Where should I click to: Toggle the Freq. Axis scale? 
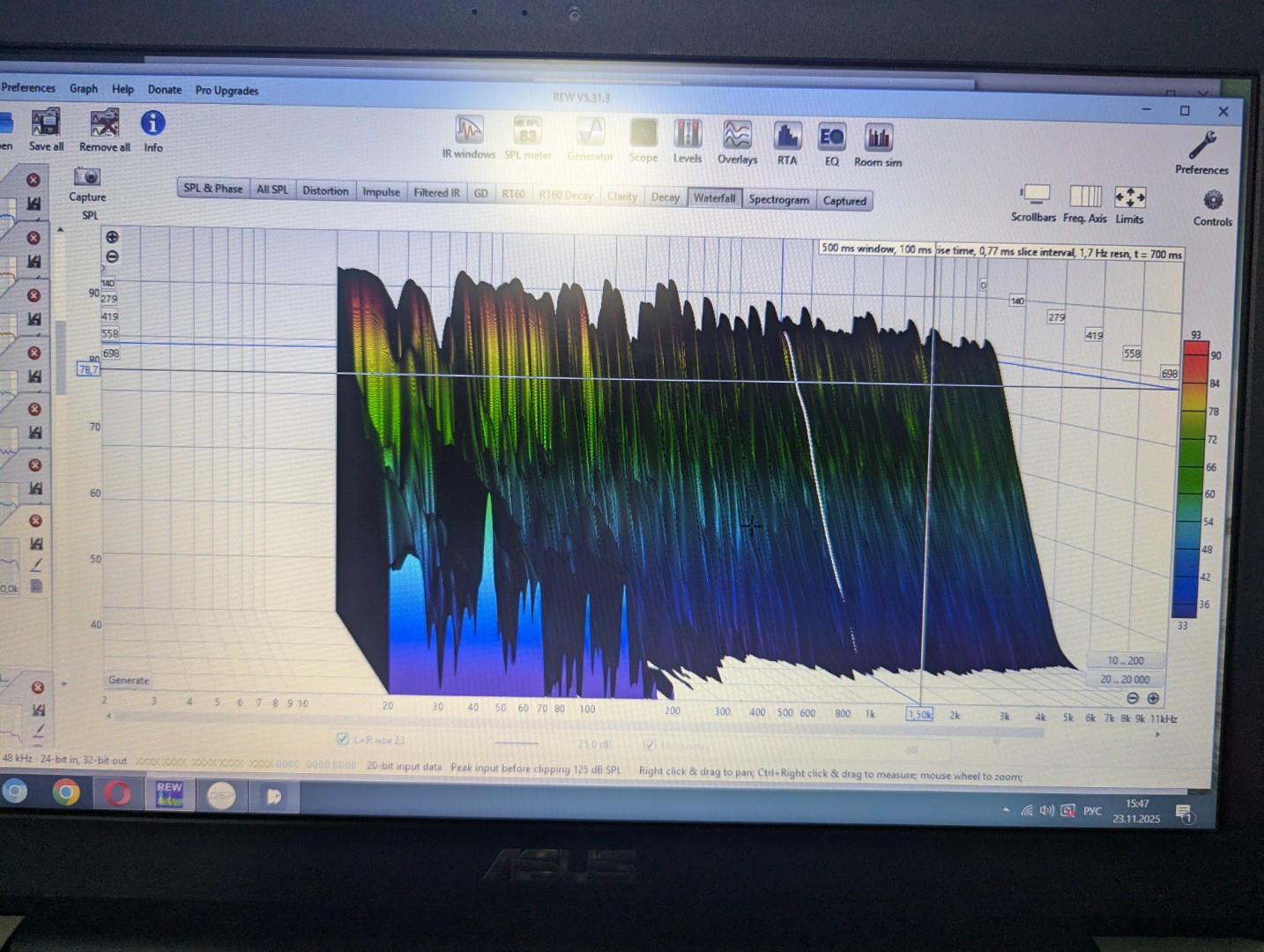tap(1085, 197)
